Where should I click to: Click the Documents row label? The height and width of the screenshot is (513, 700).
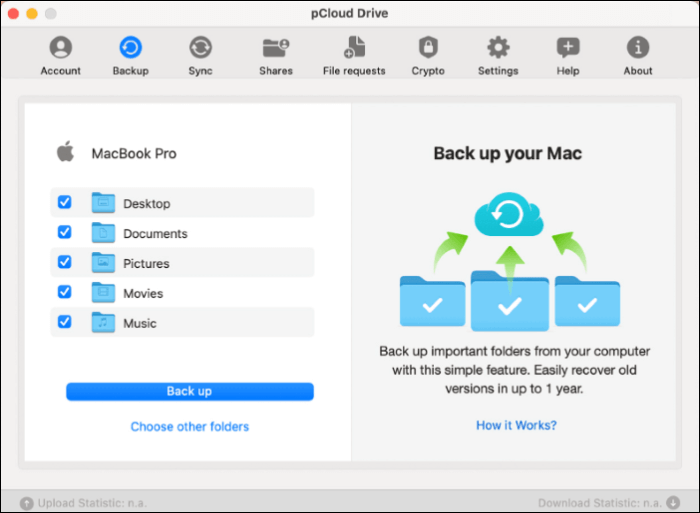tap(155, 234)
